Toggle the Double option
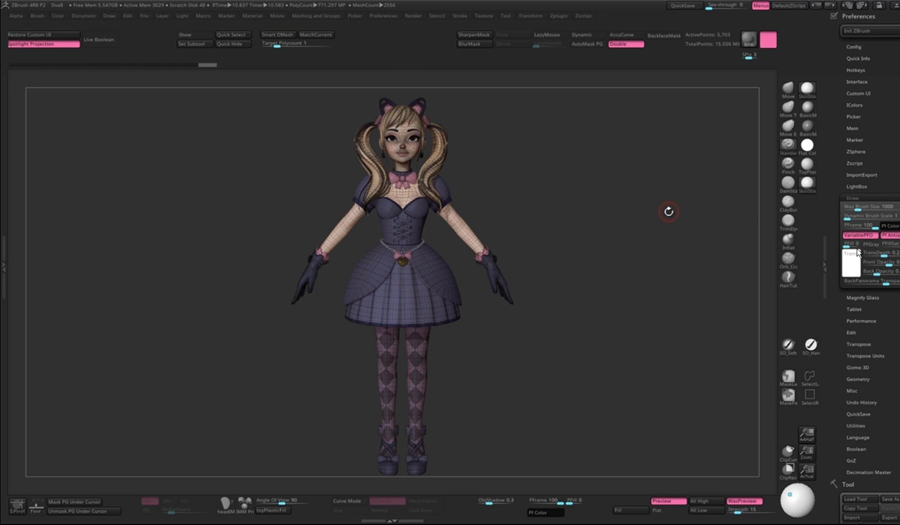The height and width of the screenshot is (525, 900). (x=626, y=44)
